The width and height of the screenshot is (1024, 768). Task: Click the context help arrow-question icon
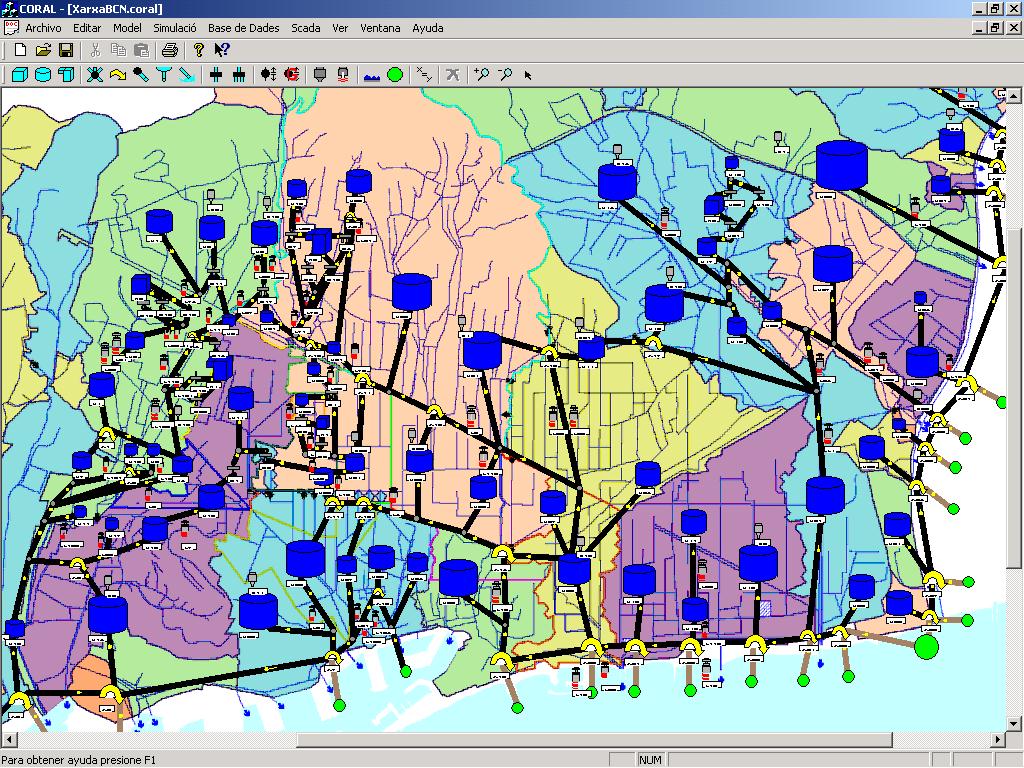coord(221,50)
